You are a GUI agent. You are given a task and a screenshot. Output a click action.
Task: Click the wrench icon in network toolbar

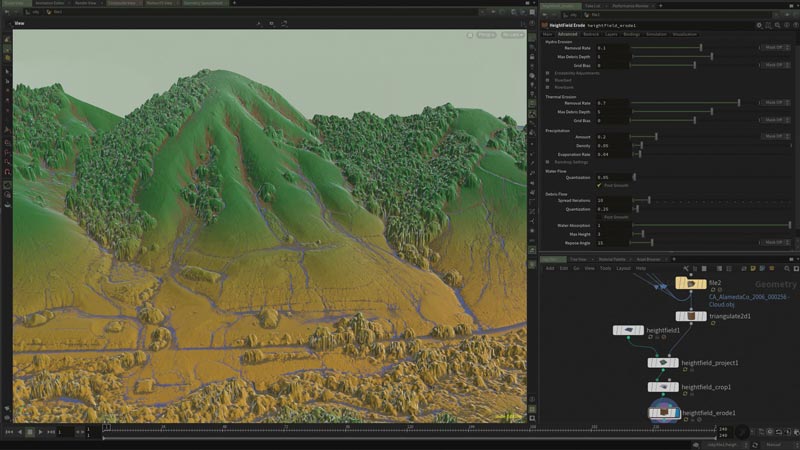[x=686, y=268]
